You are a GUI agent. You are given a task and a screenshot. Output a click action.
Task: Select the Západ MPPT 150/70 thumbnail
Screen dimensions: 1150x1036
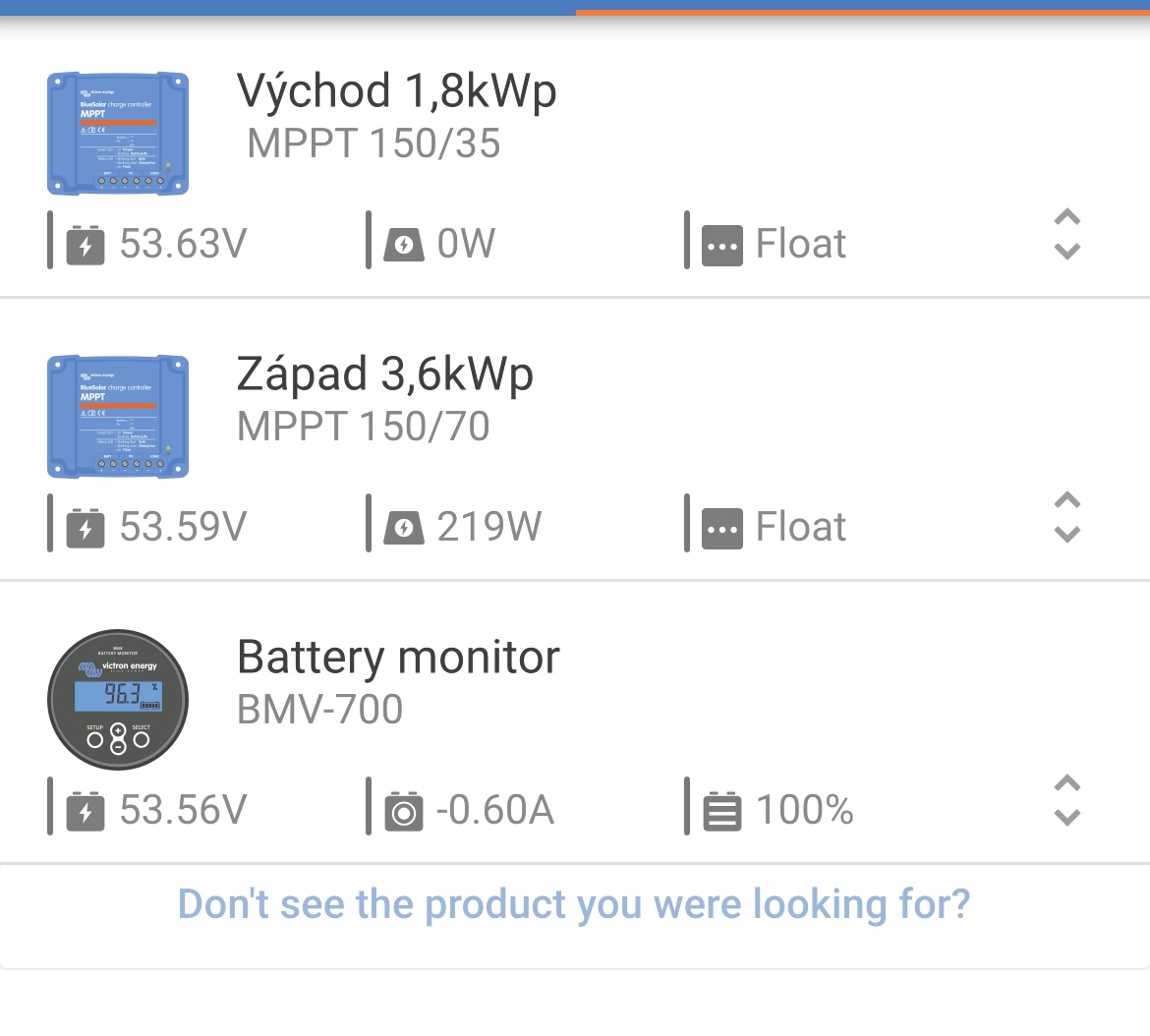coord(118,416)
